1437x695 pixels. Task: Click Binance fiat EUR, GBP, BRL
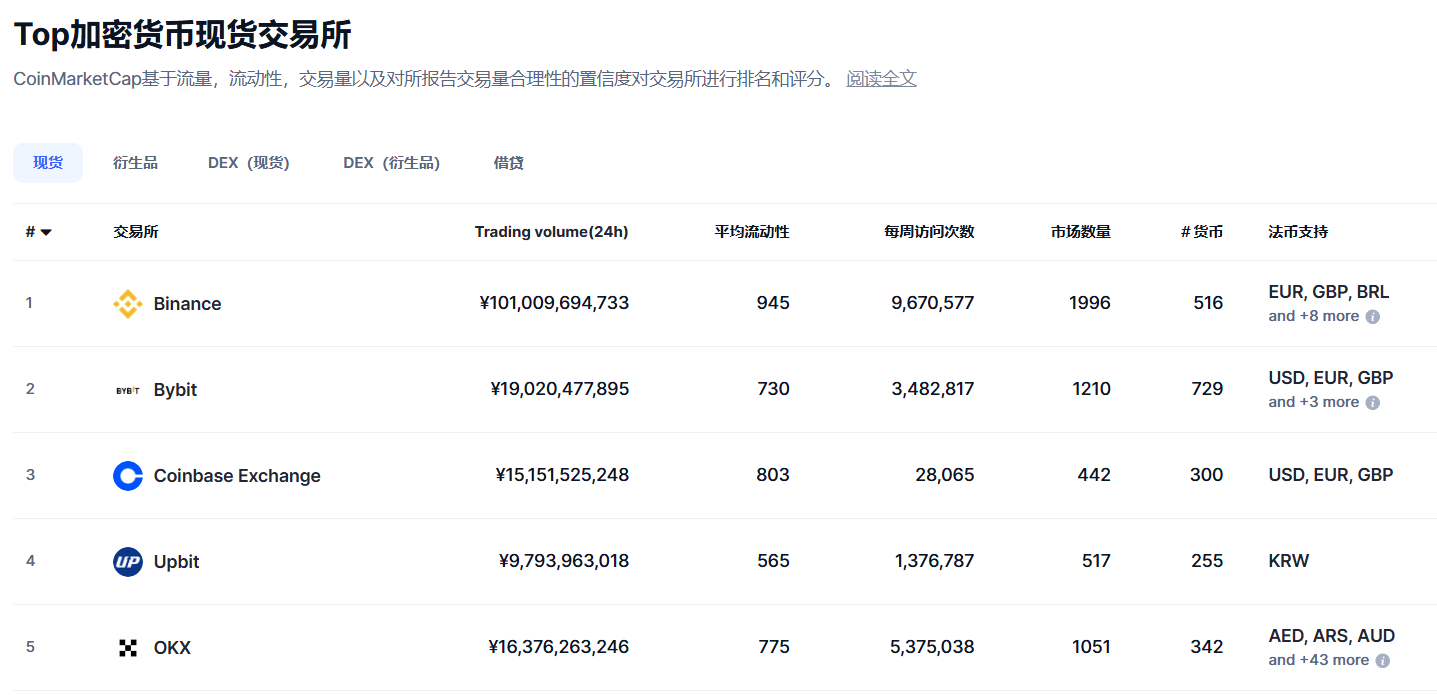click(x=1328, y=293)
